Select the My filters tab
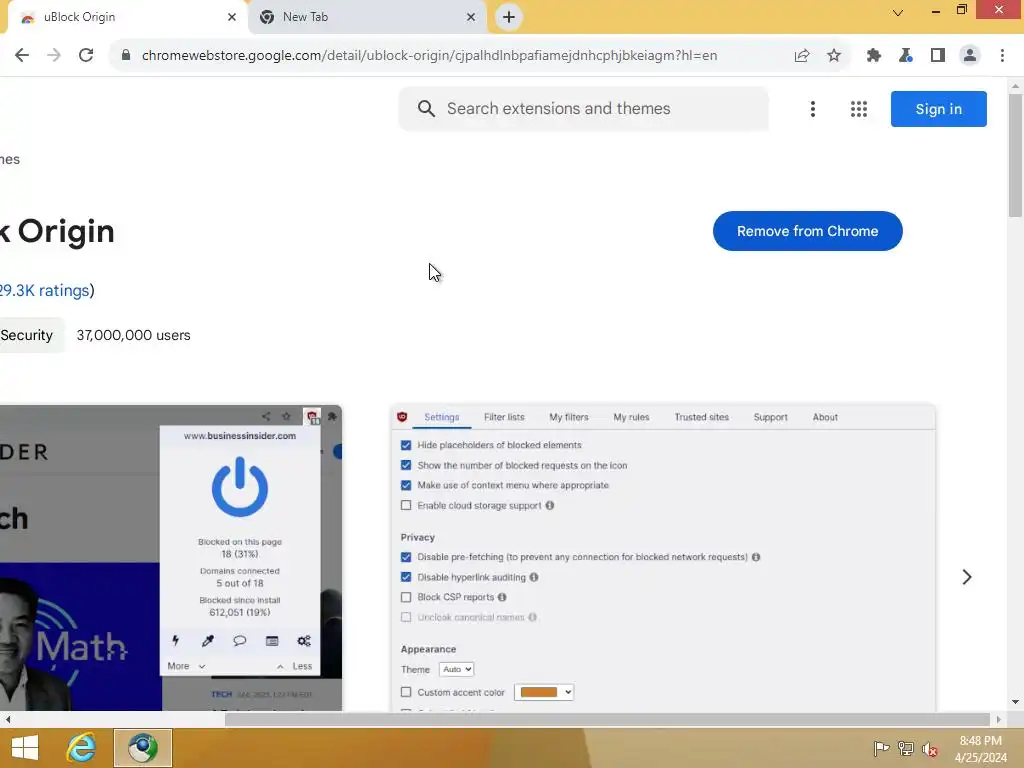Viewport: 1024px width, 768px height. point(568,417)
